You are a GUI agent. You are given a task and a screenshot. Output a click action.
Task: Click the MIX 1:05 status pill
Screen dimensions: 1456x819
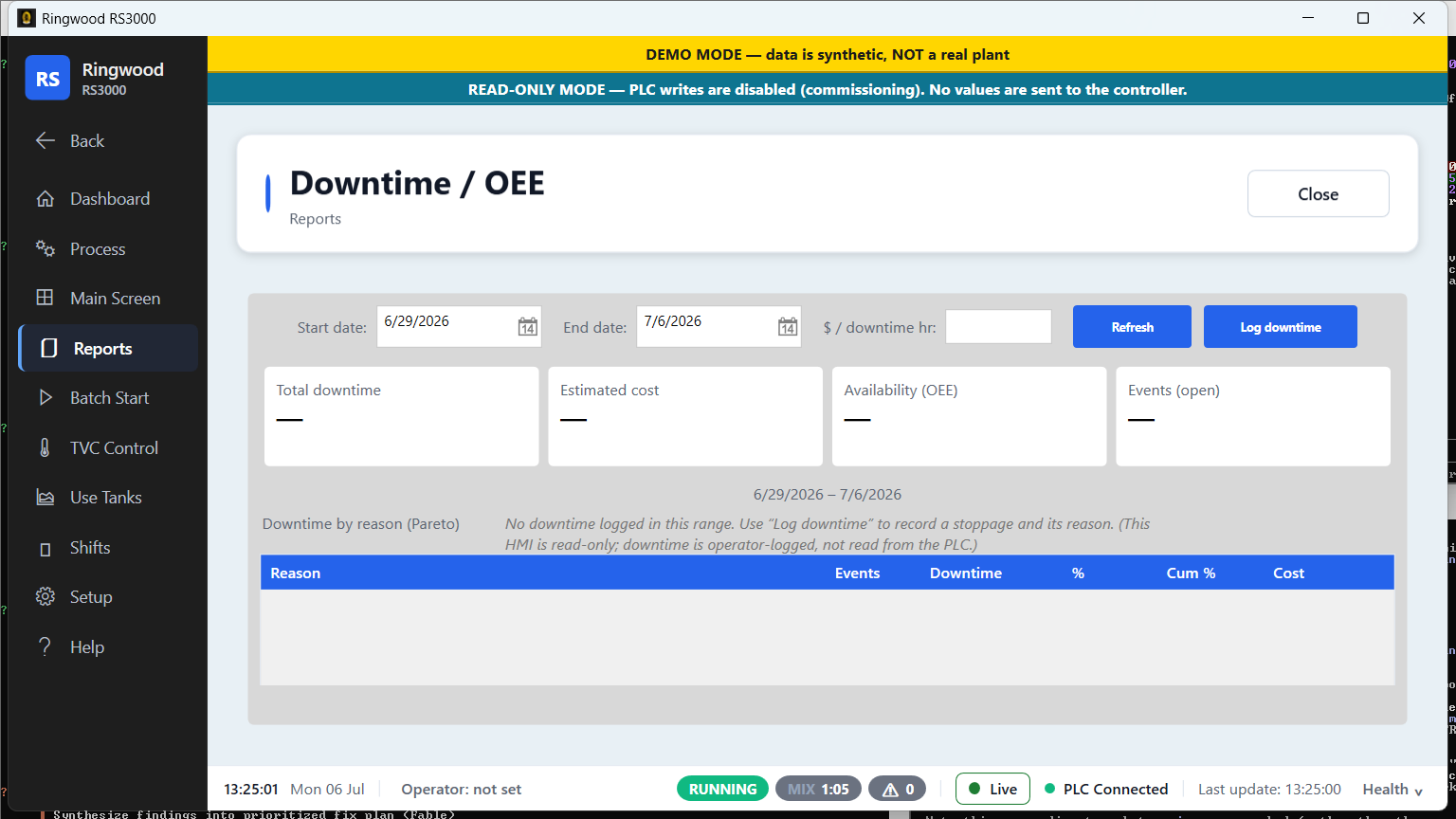click(x=818, y=789)
